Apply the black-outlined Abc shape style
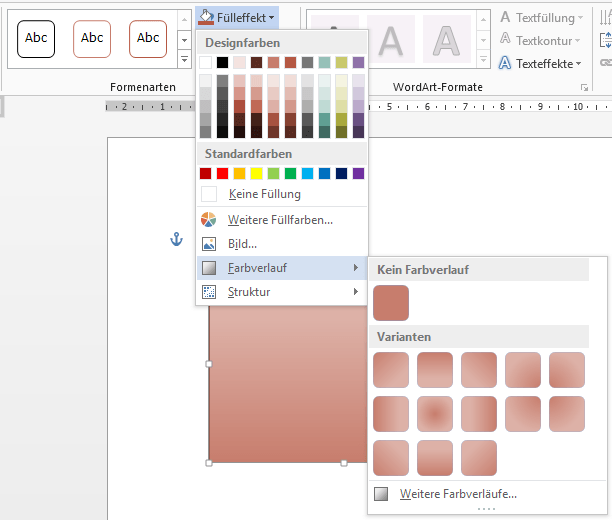Image resolution: width=612 pixels, height=520 pixels. click(36, 39)
